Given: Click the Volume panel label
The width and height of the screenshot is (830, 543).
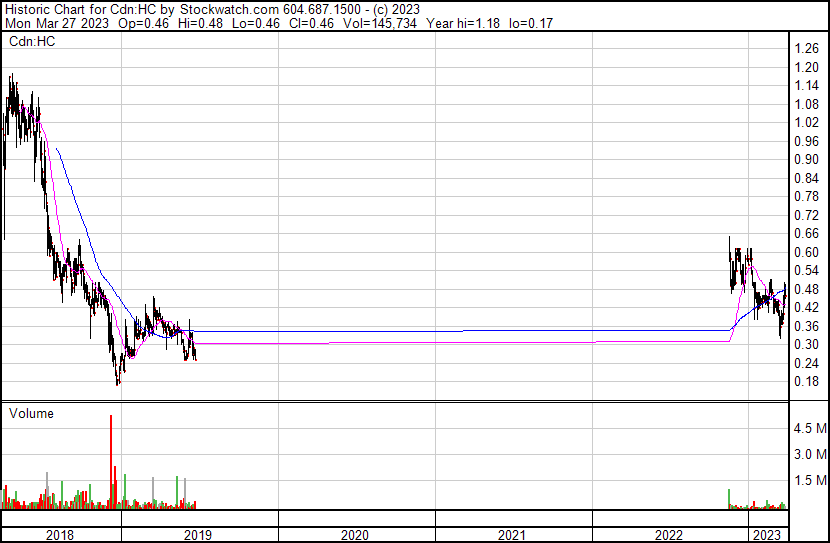Looking at the screenshot, I should (x=31, y=413).
